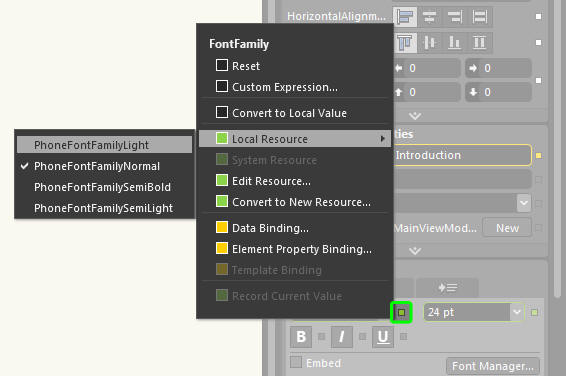Set horizontal alignment to left
Image resolution: width=566 pixels, height=376 pixels.
(405, 17)
